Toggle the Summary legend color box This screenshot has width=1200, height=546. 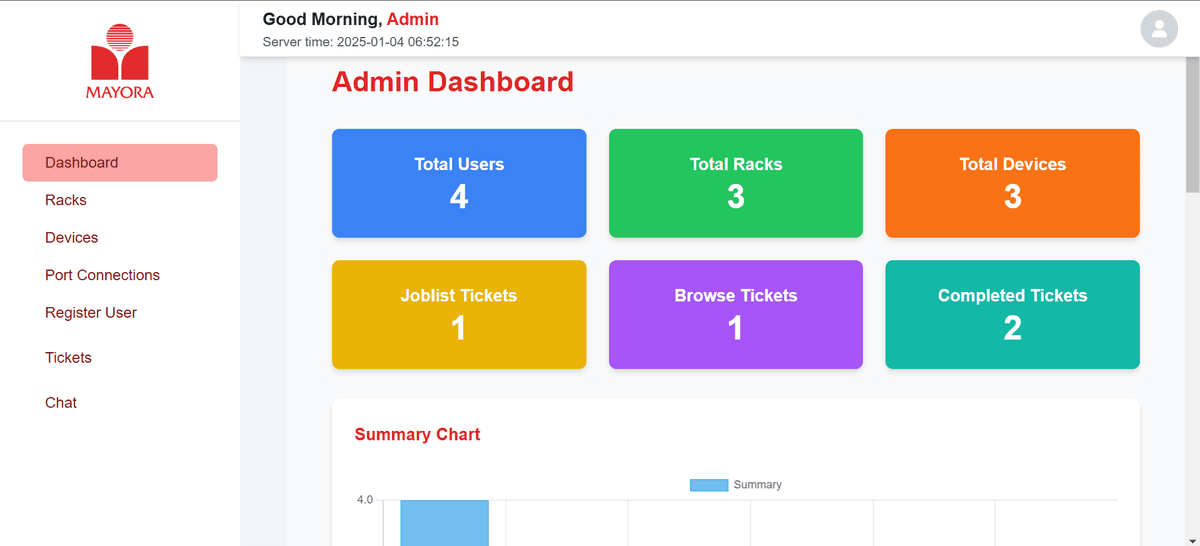click(x=709, y=485)
